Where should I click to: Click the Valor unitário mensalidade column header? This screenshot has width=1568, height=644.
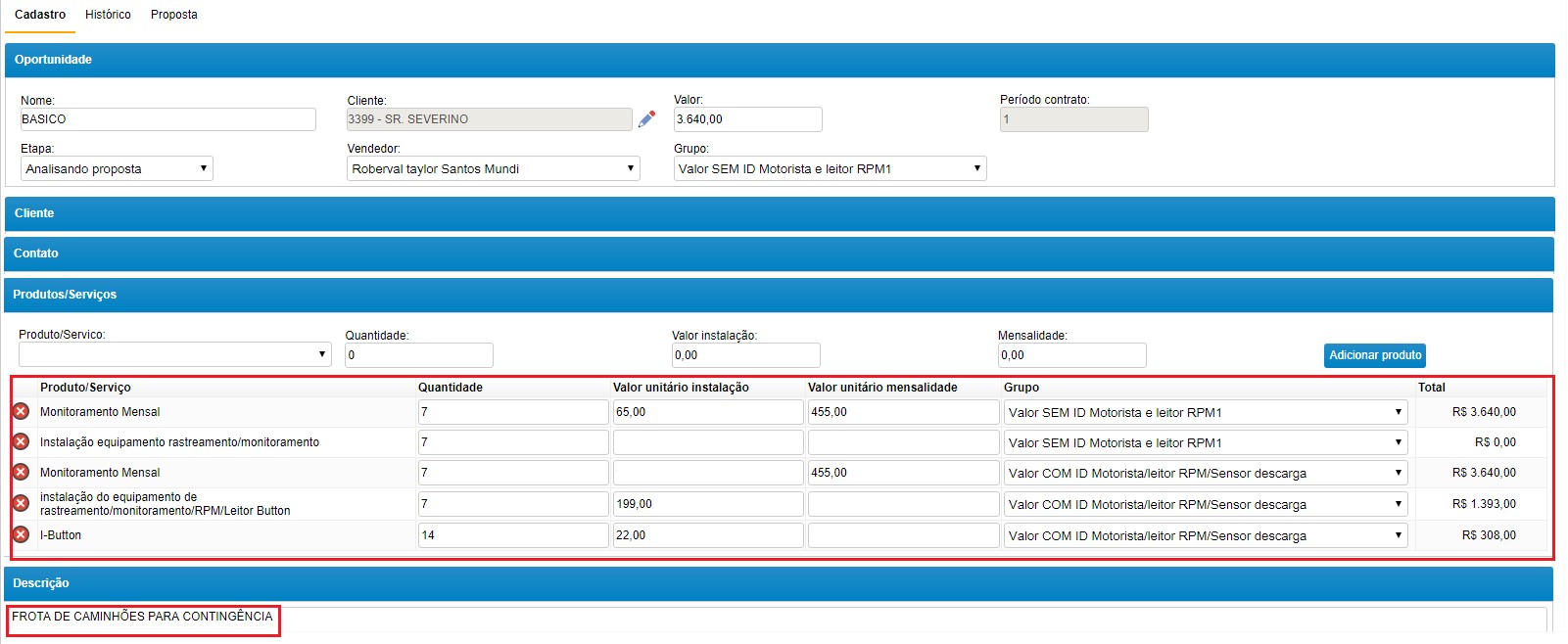point(882,388)
